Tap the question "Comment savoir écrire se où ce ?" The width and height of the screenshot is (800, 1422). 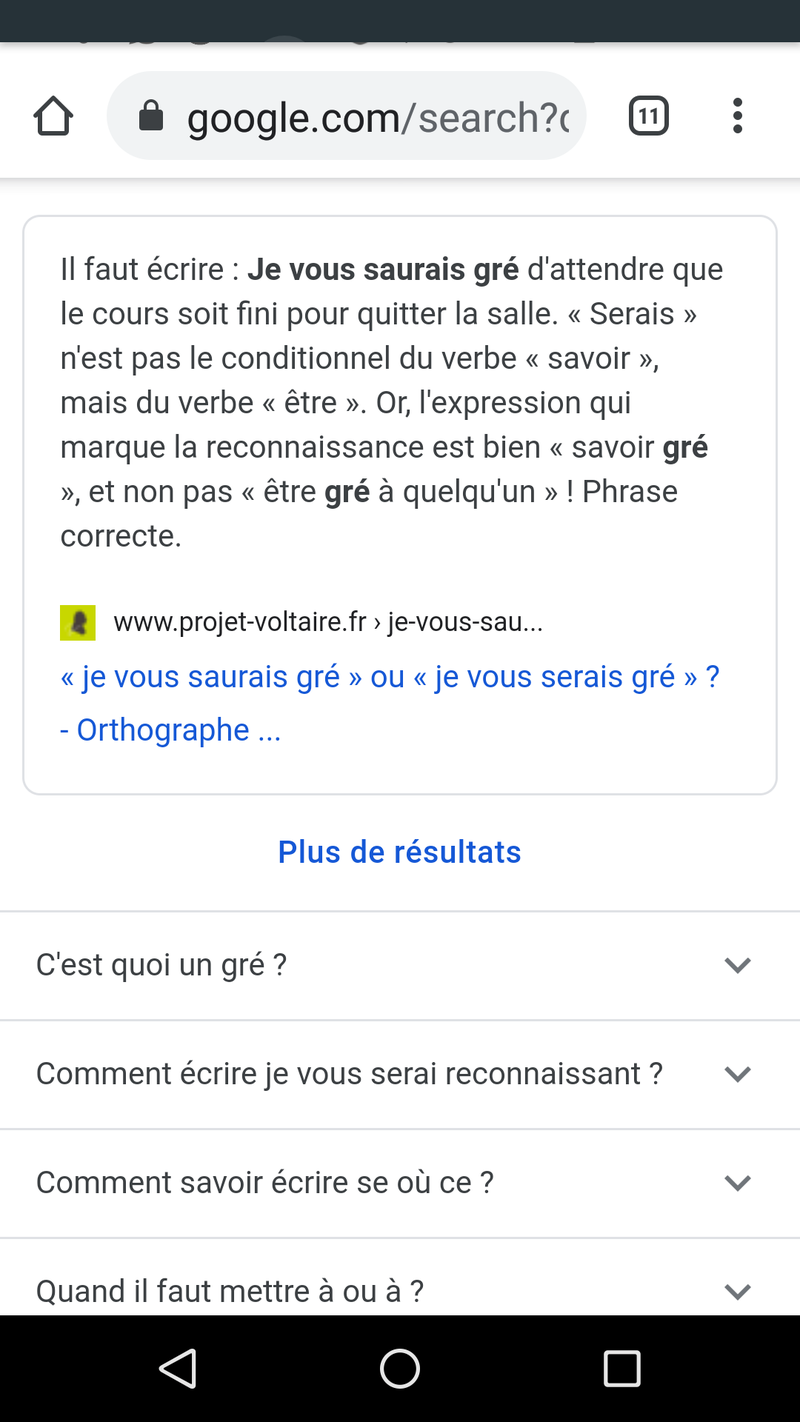click(265, 1183)
